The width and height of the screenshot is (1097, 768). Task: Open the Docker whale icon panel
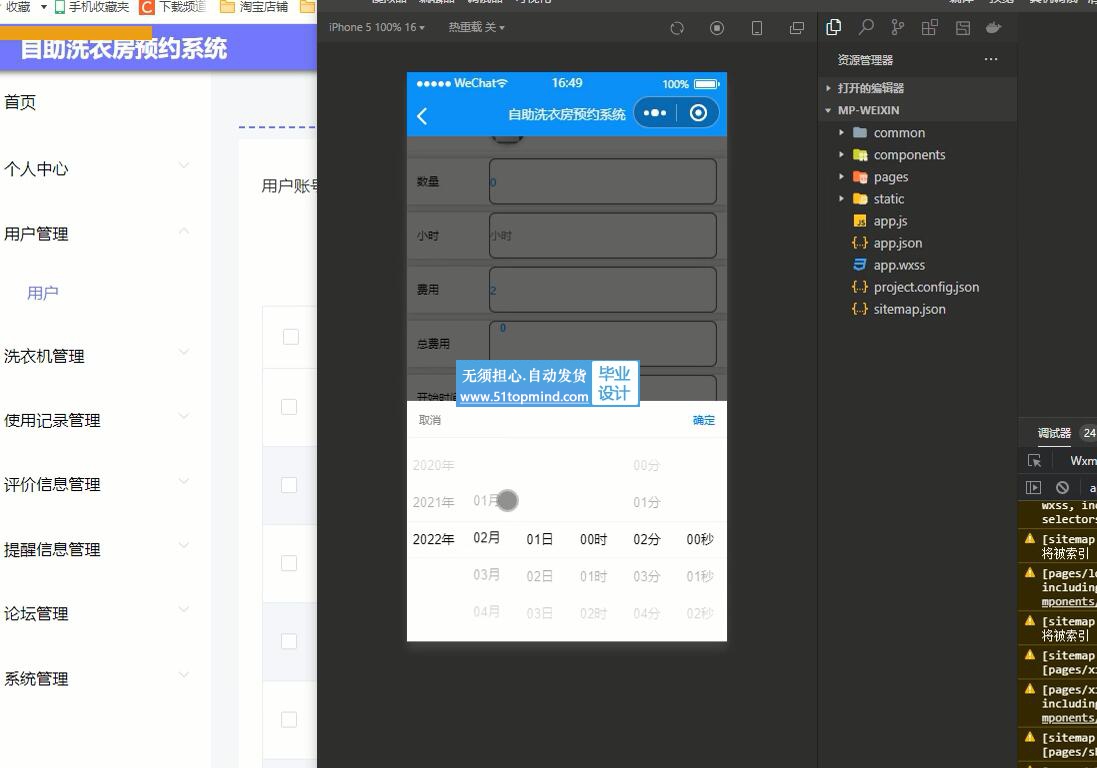pyautogui.click(x=993, y=28)
